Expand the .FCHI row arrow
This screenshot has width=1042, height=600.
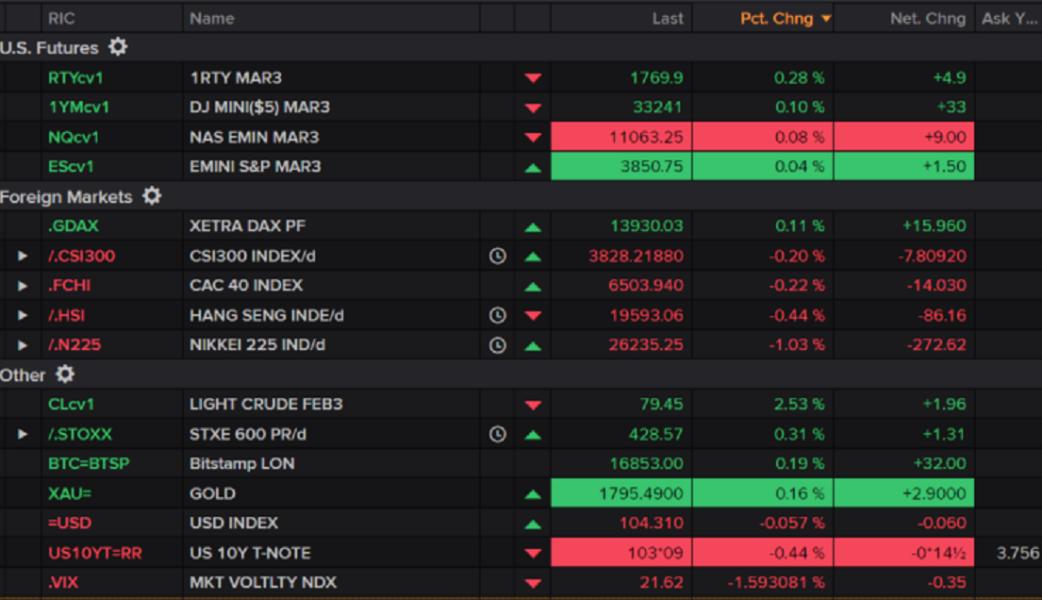tap(23, 286)
